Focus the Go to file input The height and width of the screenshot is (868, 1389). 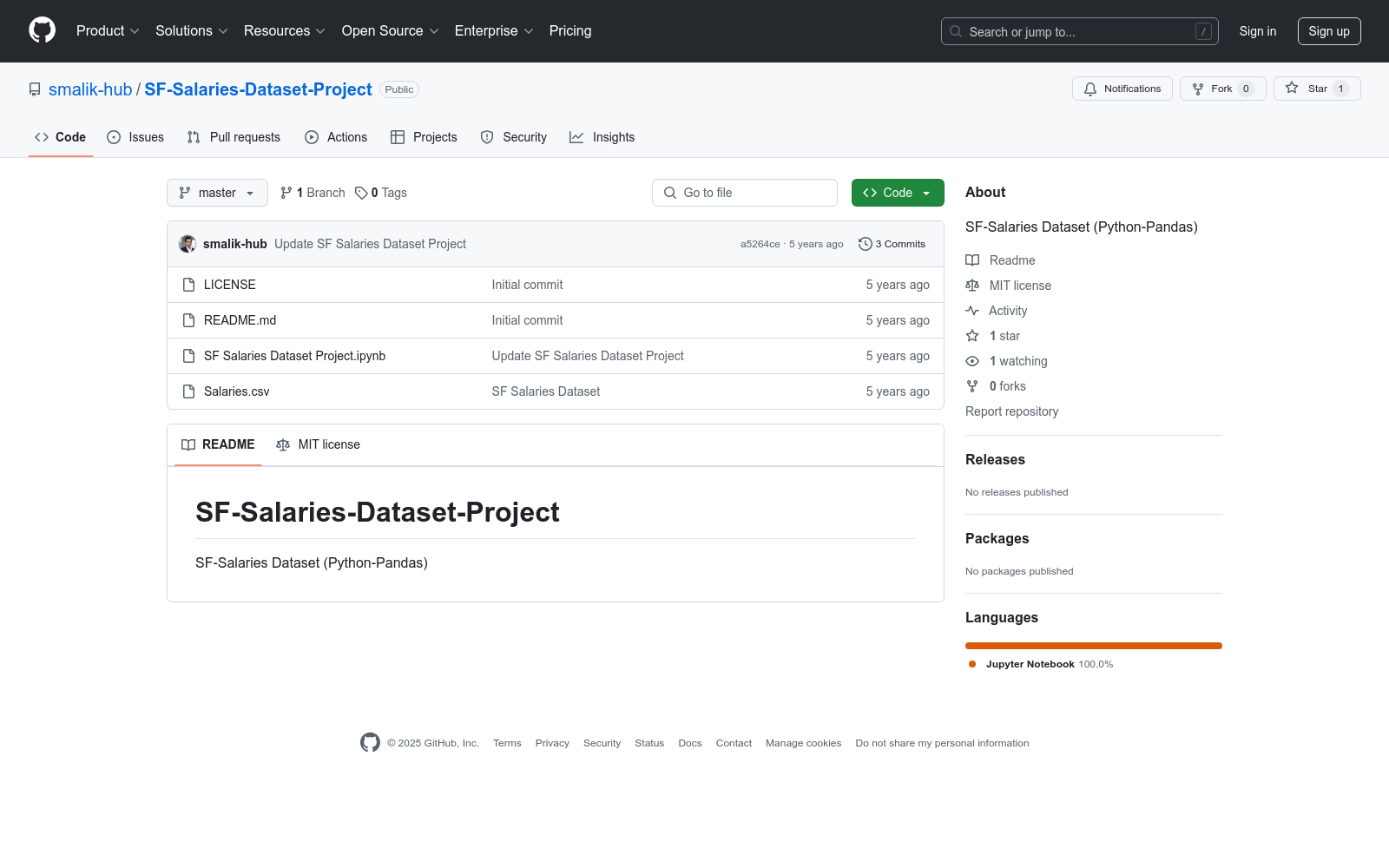coord(745,193)
